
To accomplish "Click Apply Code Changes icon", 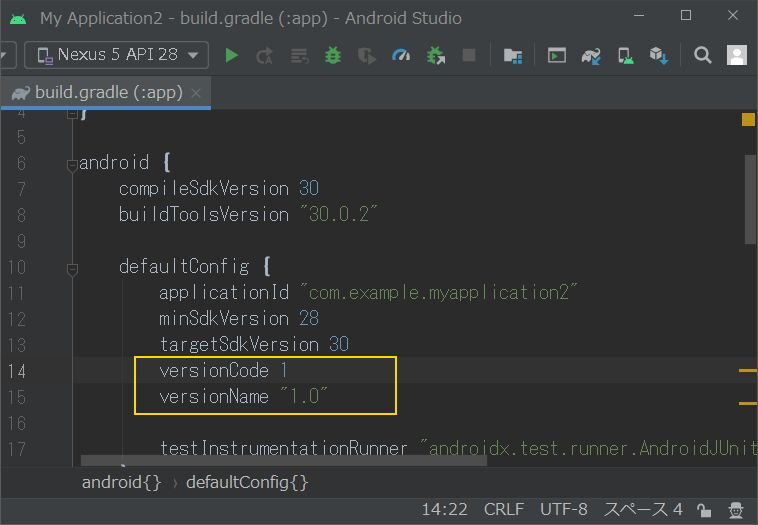I will (x=299, y=56).
